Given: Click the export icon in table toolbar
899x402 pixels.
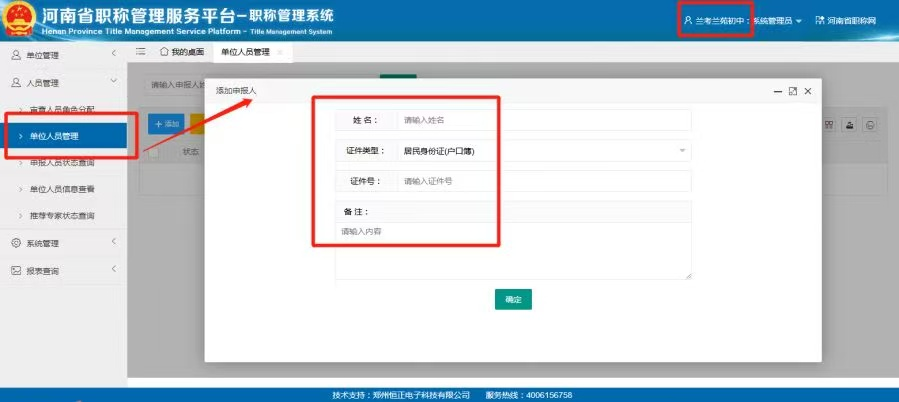Looking at the screenshot, I should (x=849, y=126).
